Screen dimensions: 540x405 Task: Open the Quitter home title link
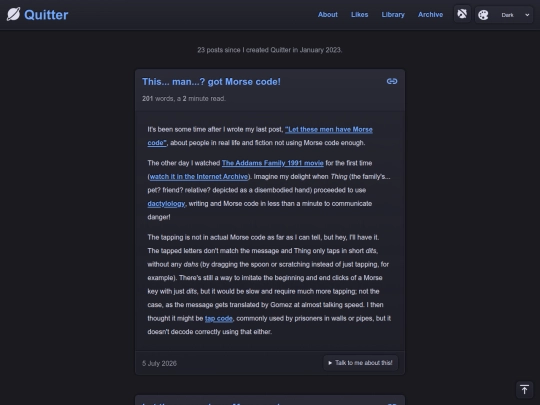(46, 15)
